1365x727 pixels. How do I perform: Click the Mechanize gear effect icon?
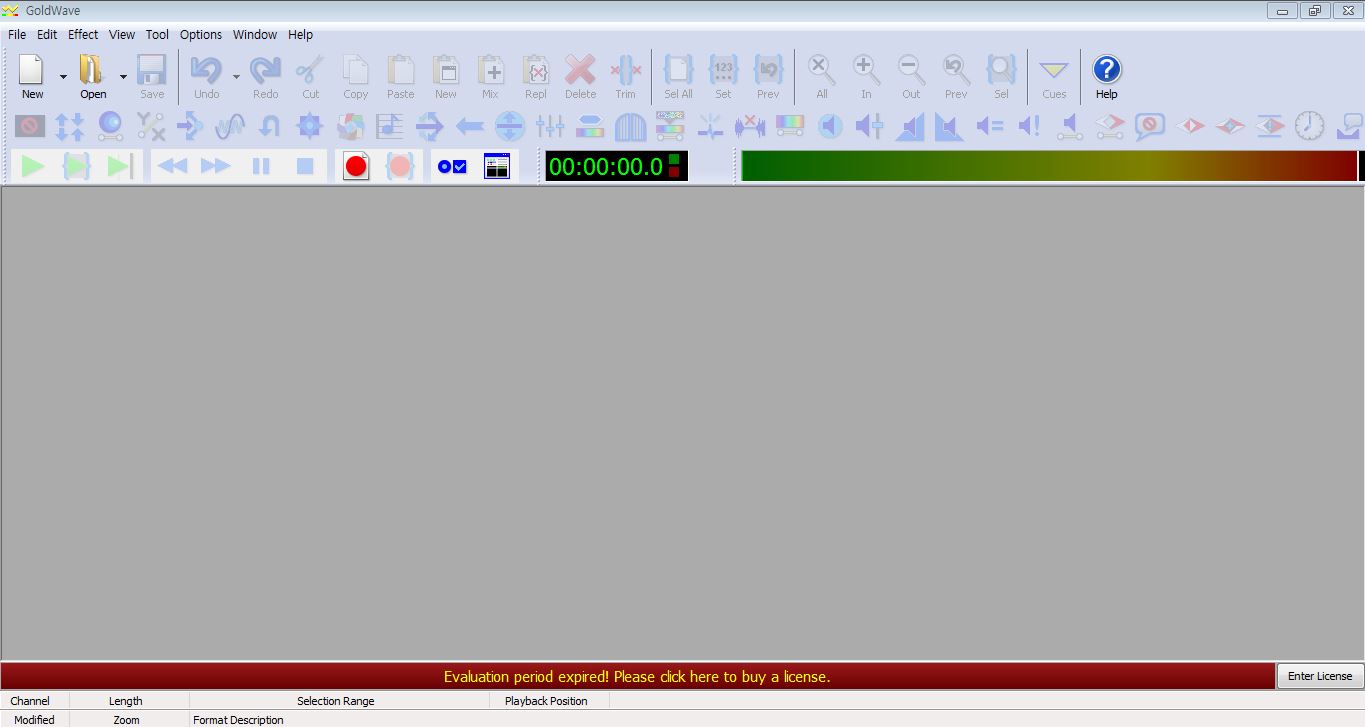[310, 126]
